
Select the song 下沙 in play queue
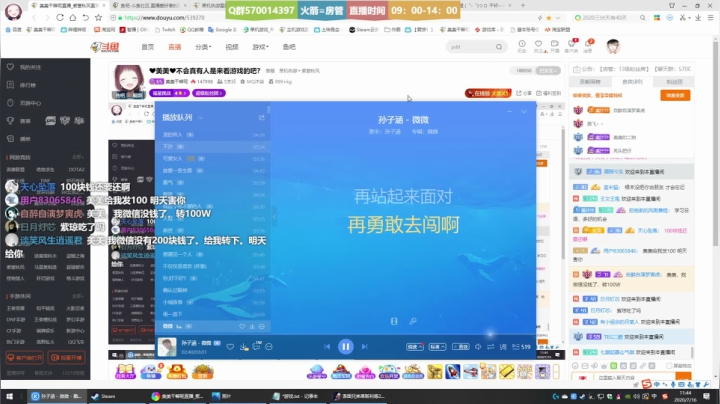pyautogui.click(x=212, y=146)
